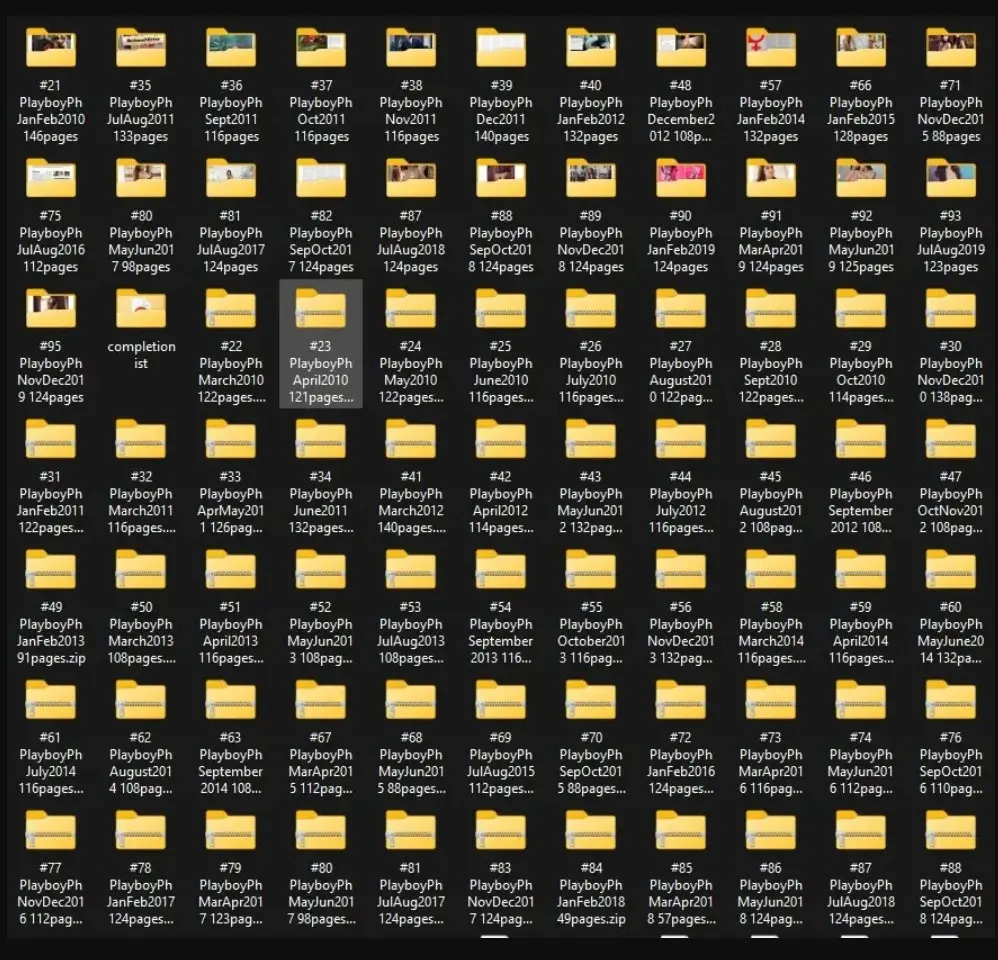The height and width of the screenshot is (960, 998).
Task: Pick the #91 PlayboyPh MarApr2019 folder
Action: coord(771,178)
